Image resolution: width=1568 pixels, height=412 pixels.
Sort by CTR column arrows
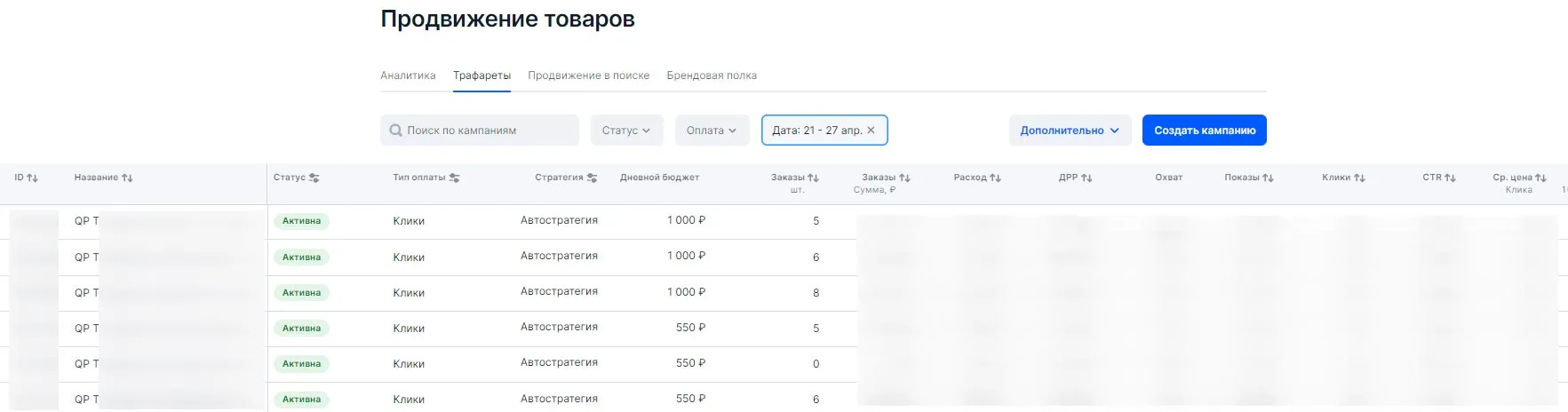[x=1450, y=178]
